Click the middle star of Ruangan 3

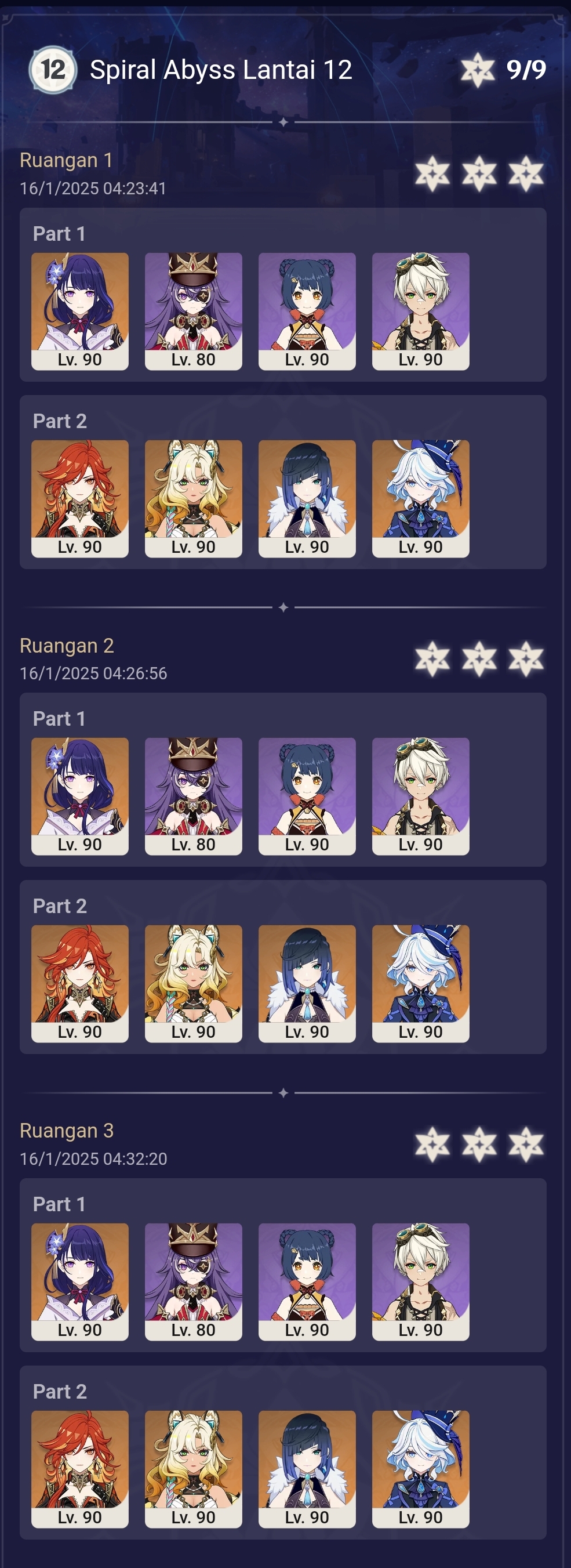479,1144
